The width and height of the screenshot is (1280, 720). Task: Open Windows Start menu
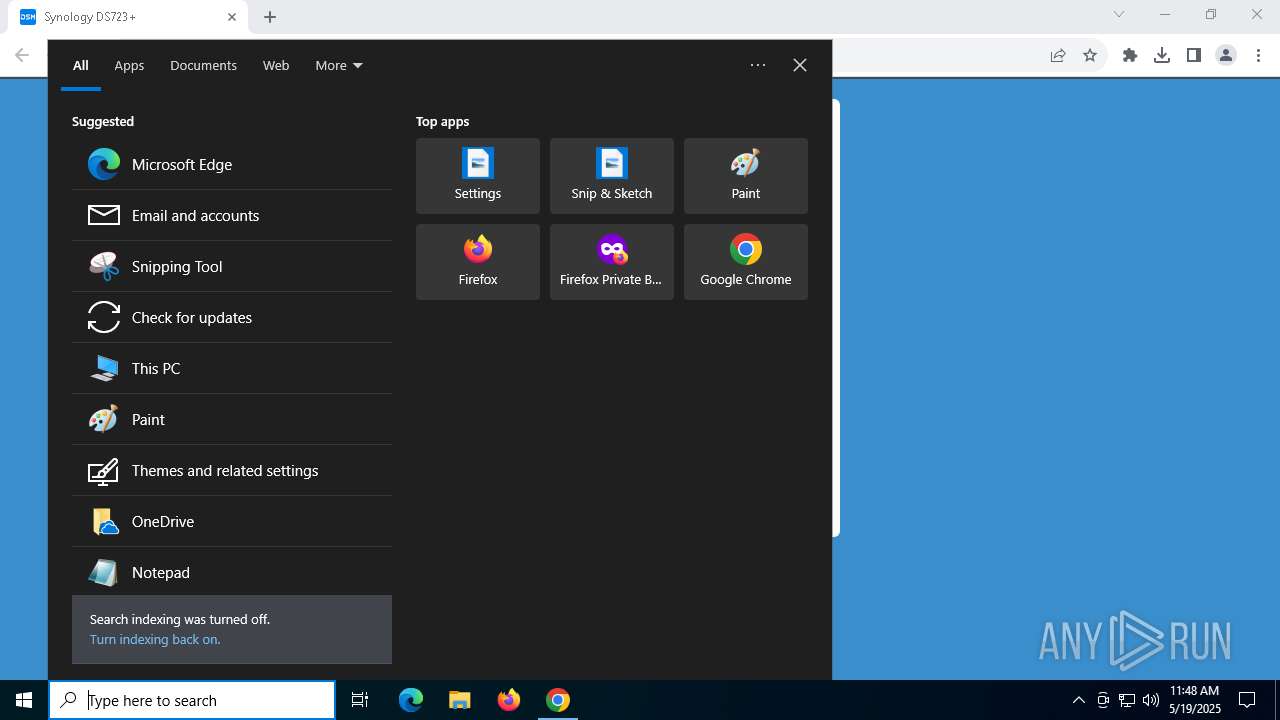(24, 700)
